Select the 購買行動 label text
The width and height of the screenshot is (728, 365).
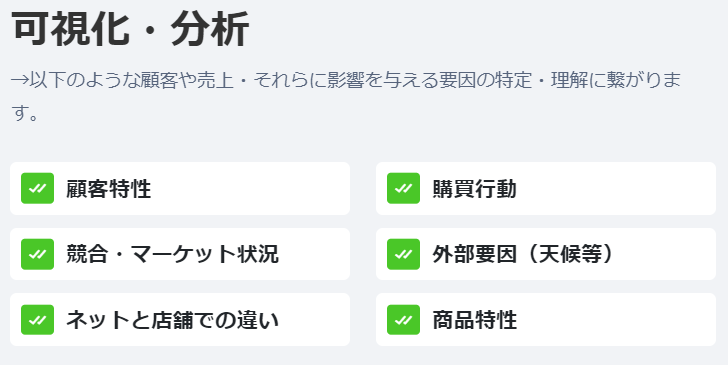[474, 189]
